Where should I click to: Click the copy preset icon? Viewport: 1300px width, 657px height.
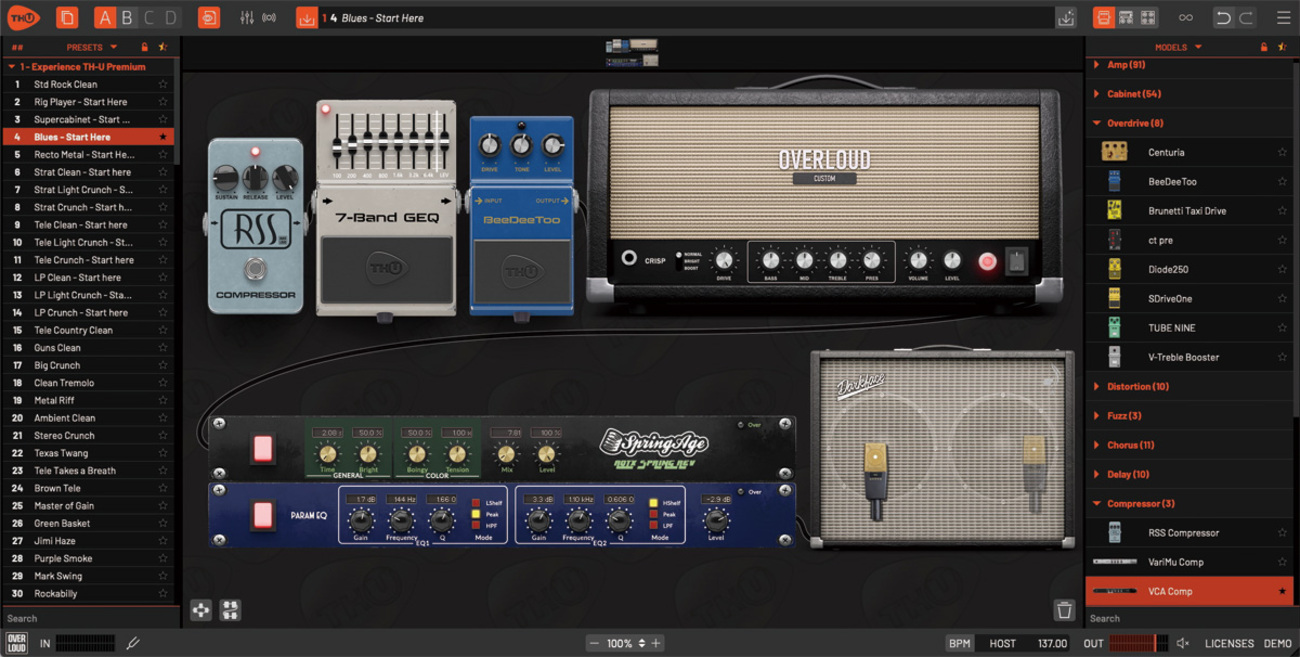(x=67, y=18)
